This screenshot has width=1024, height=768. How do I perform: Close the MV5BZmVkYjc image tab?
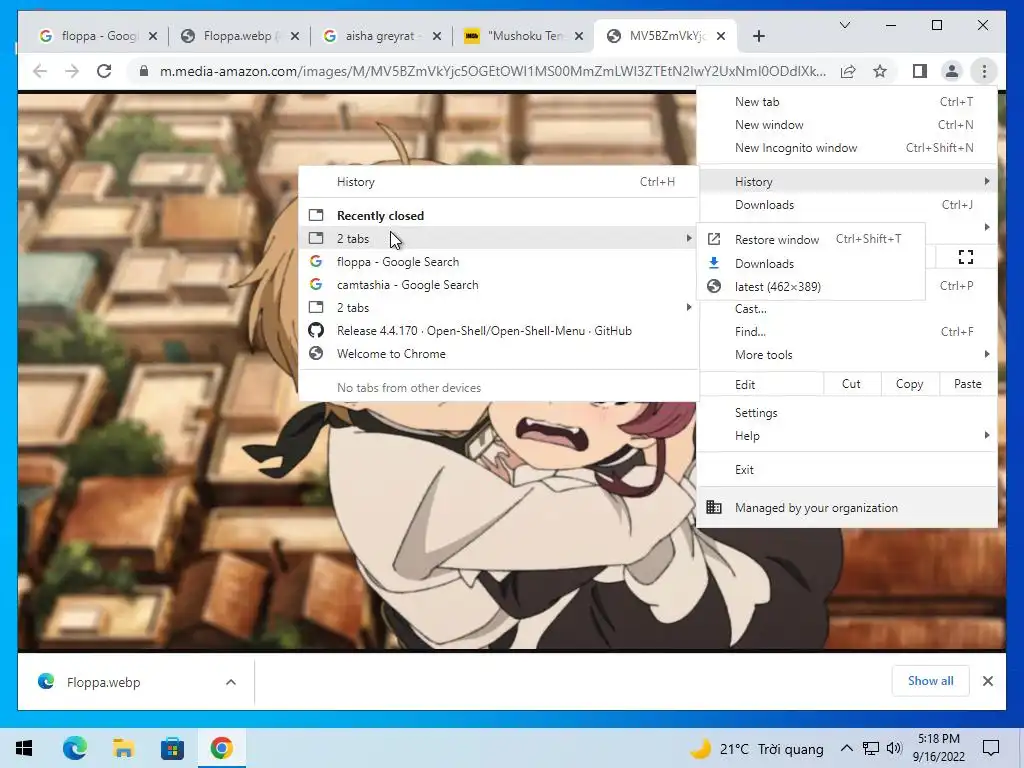[x=721, y=36]
